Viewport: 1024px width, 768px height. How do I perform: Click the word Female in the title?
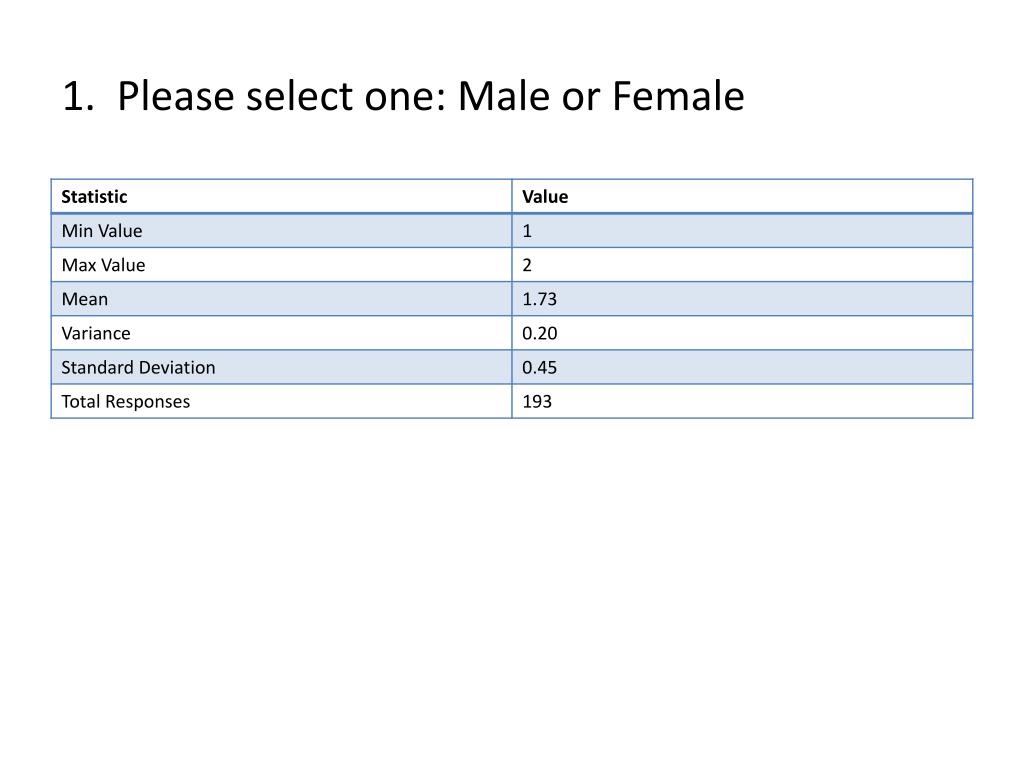pyautogui.click(x=678, y=97)
